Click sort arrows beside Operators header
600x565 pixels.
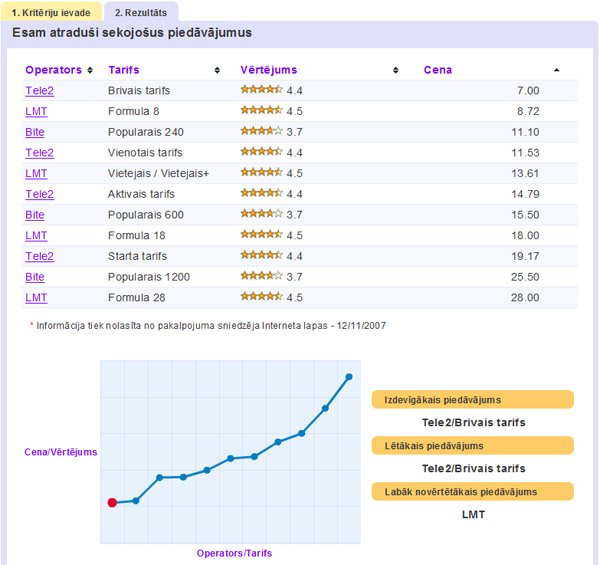(x=91, y=70)
